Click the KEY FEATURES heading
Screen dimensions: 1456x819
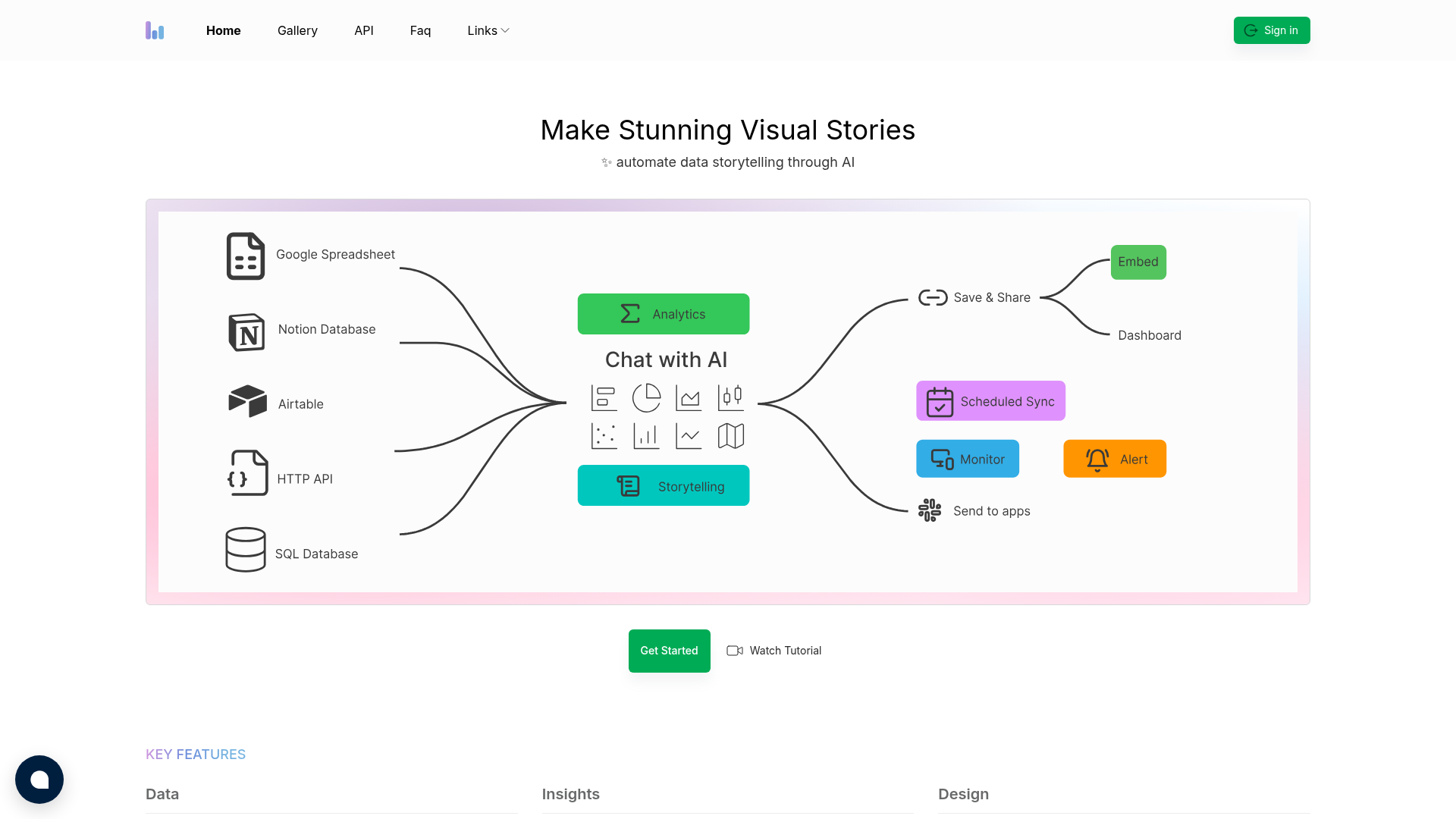coord(196,755)
